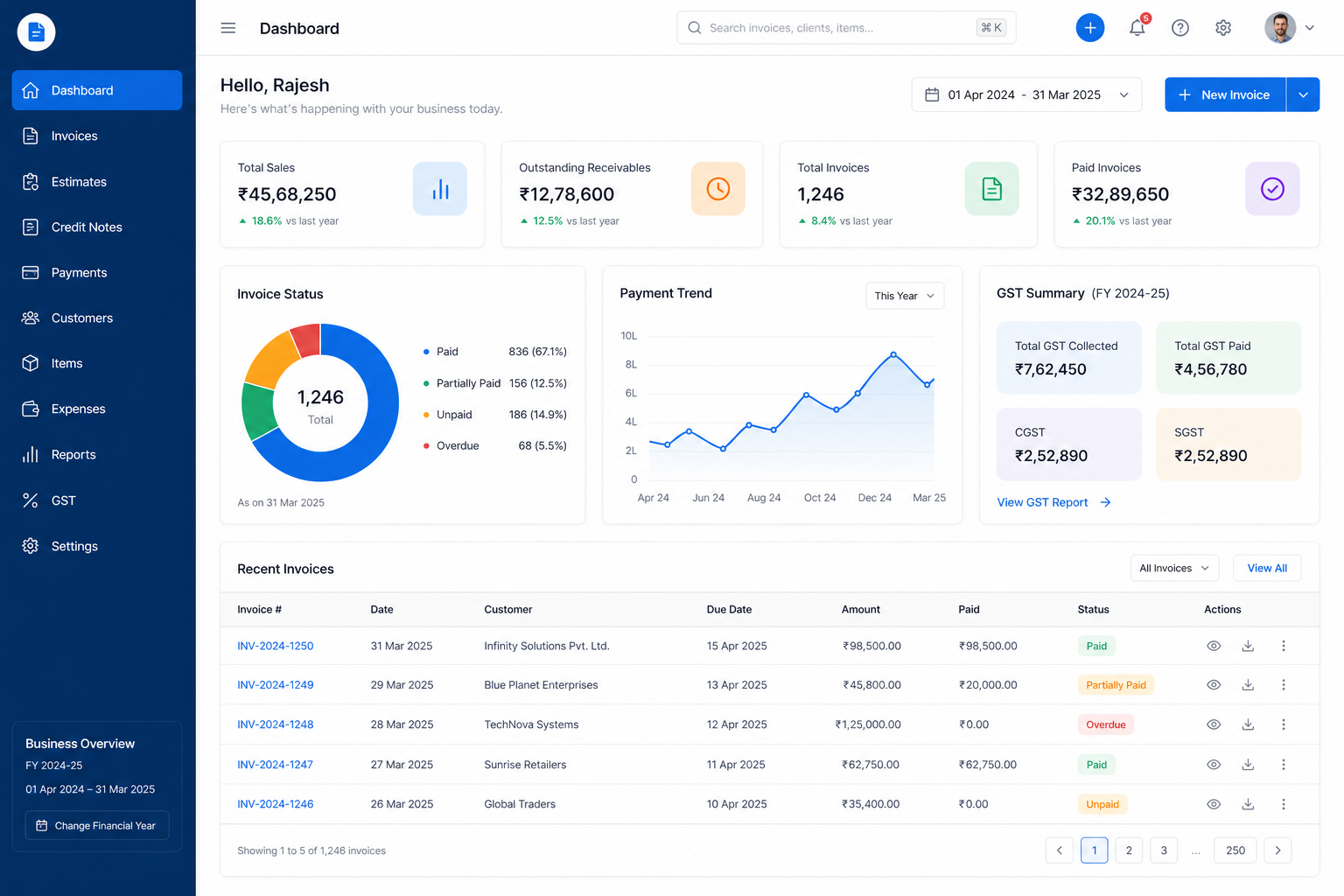Click the Change Financial Year button

click(x=97, y=826)
